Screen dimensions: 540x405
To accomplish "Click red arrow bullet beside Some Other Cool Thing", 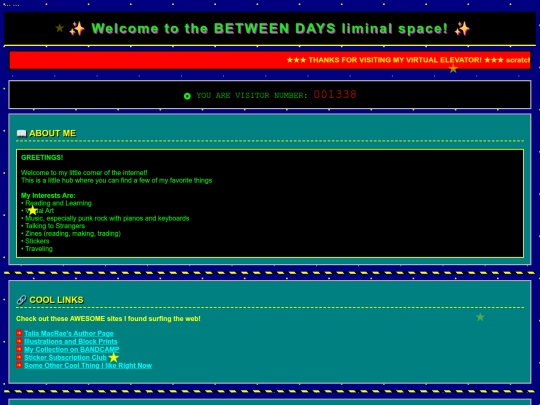I will point(19,365).
